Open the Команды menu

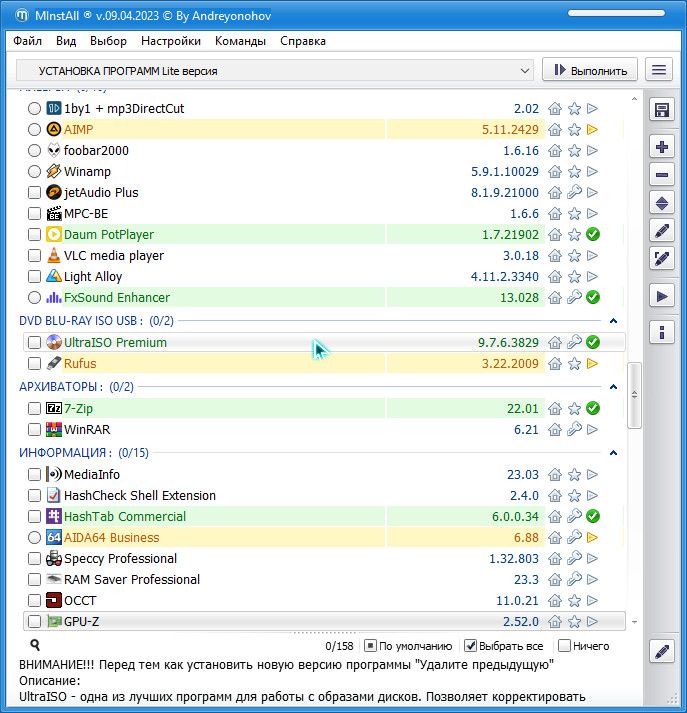tap(240, 41)
